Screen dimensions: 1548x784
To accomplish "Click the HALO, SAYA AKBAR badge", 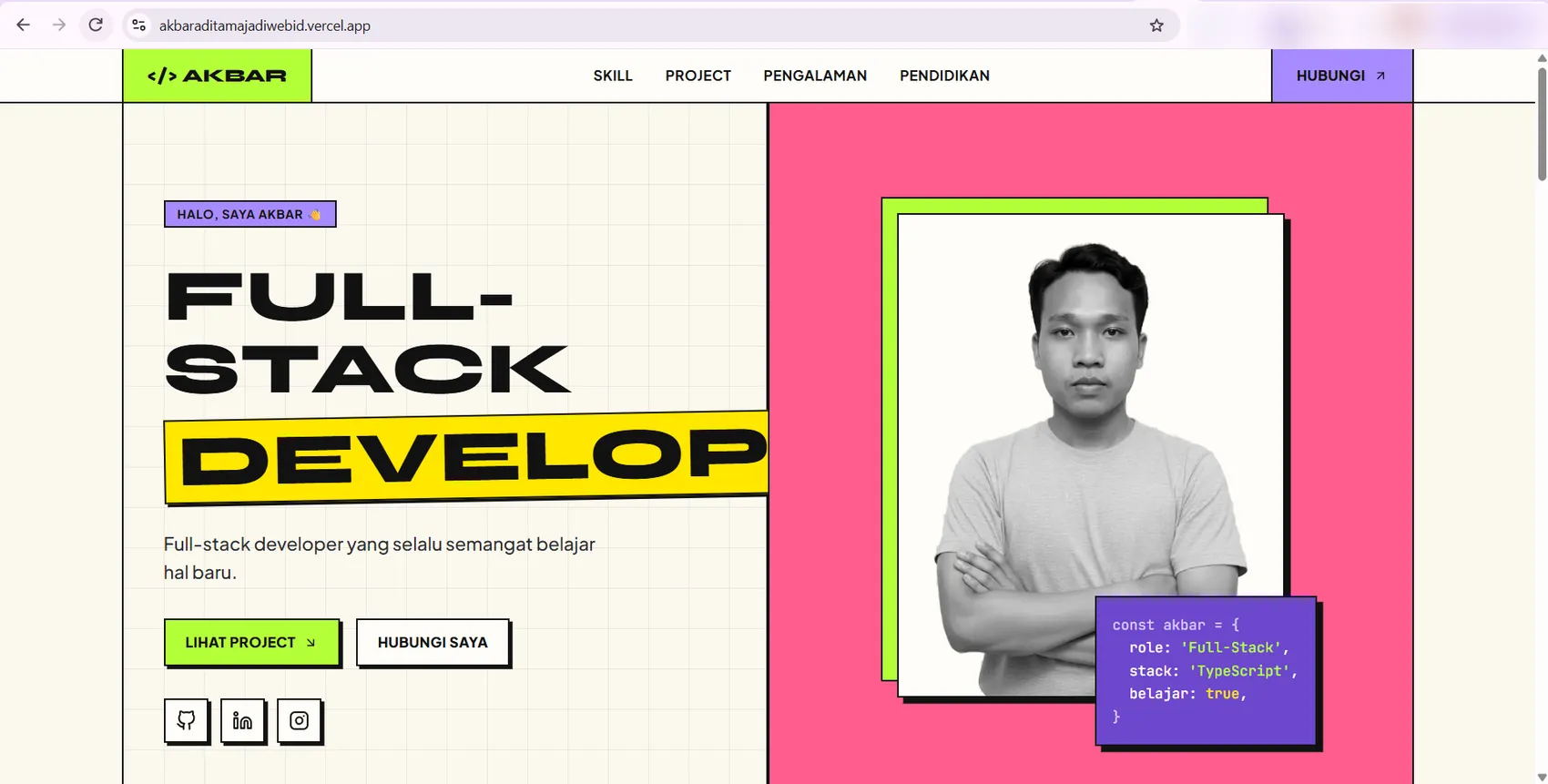I will [250, 214].
